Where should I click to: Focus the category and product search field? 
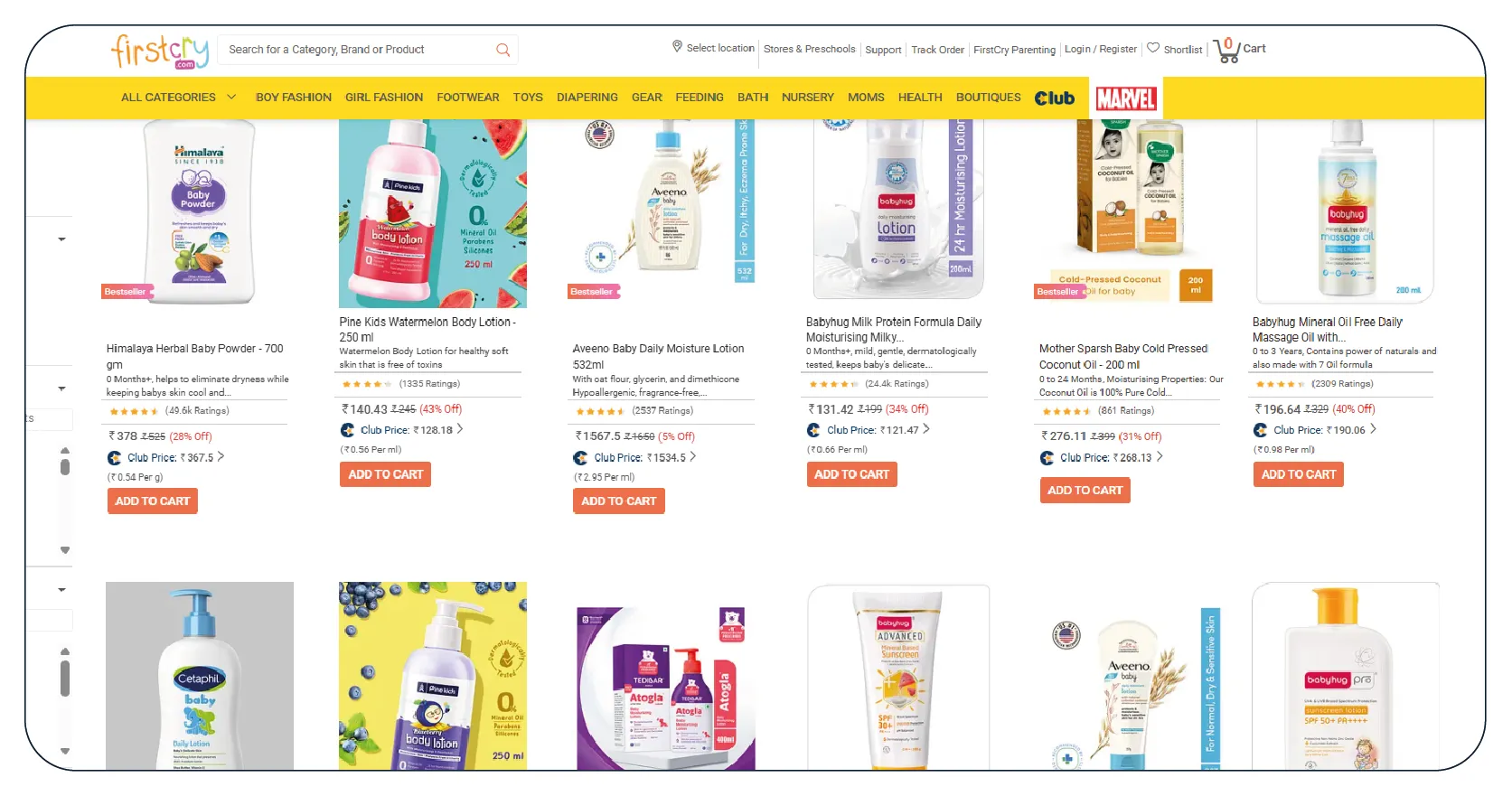pyautogui.click(x=357, y=50)
